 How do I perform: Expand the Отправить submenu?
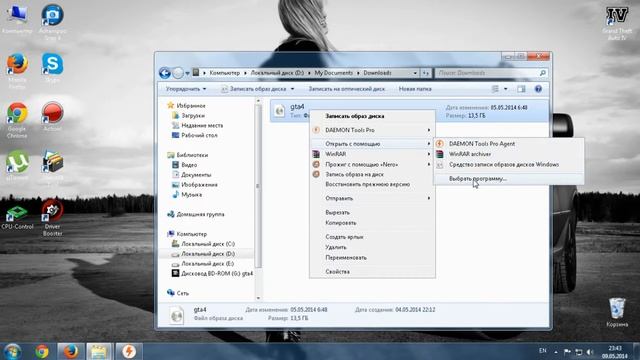pos(372,198)
